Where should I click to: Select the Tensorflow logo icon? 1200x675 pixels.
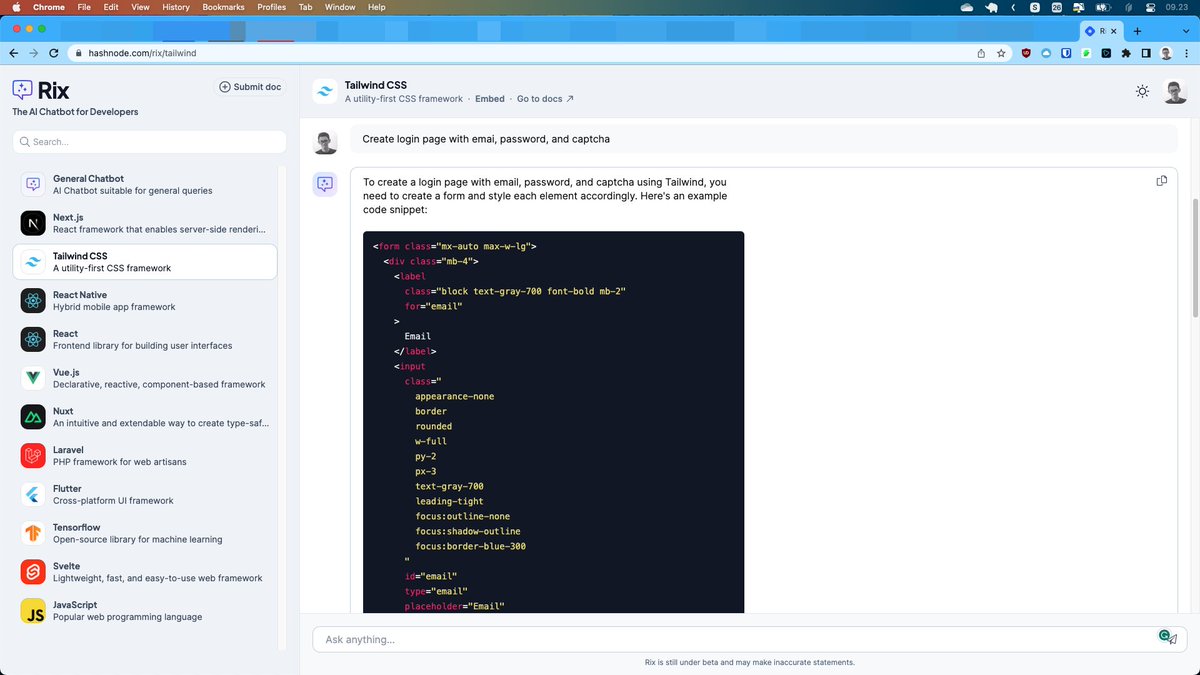pyautogui.click(x=33, y=533)
